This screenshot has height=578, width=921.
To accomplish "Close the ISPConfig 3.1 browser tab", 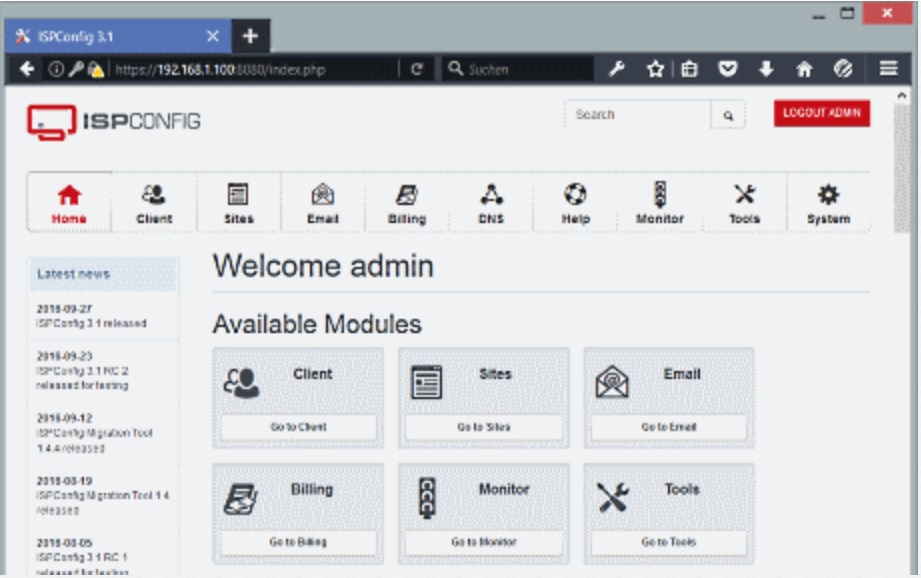I will [213, 36].
